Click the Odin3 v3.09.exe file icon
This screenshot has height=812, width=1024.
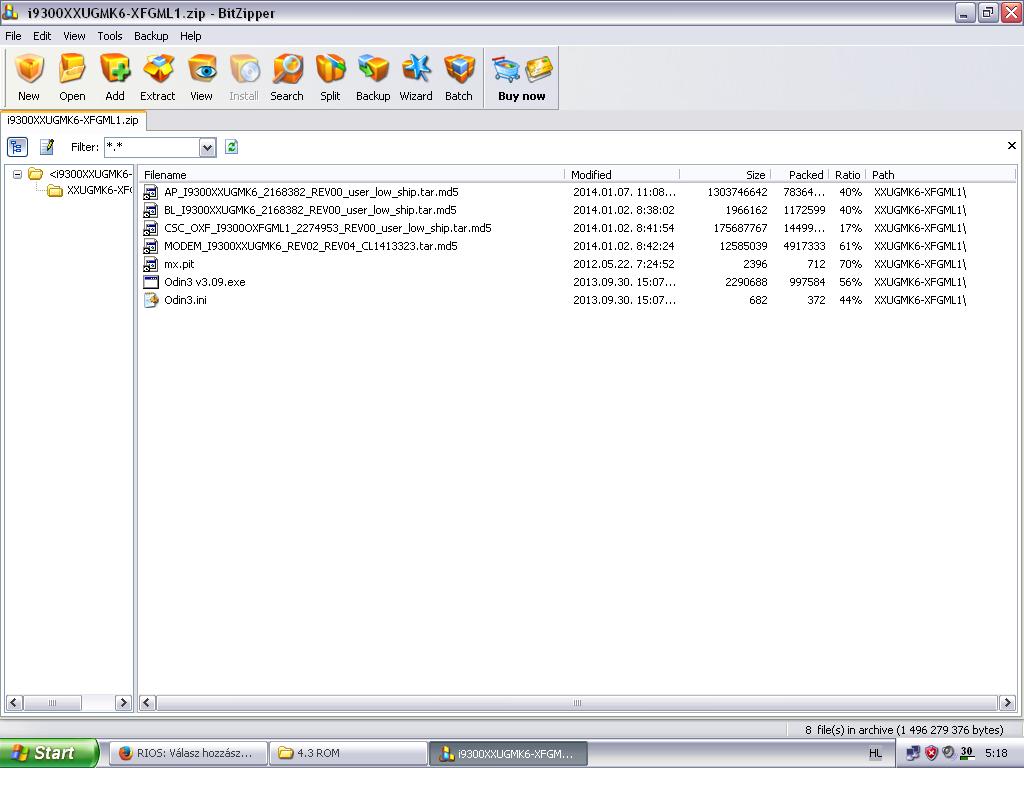coord(151,282)
